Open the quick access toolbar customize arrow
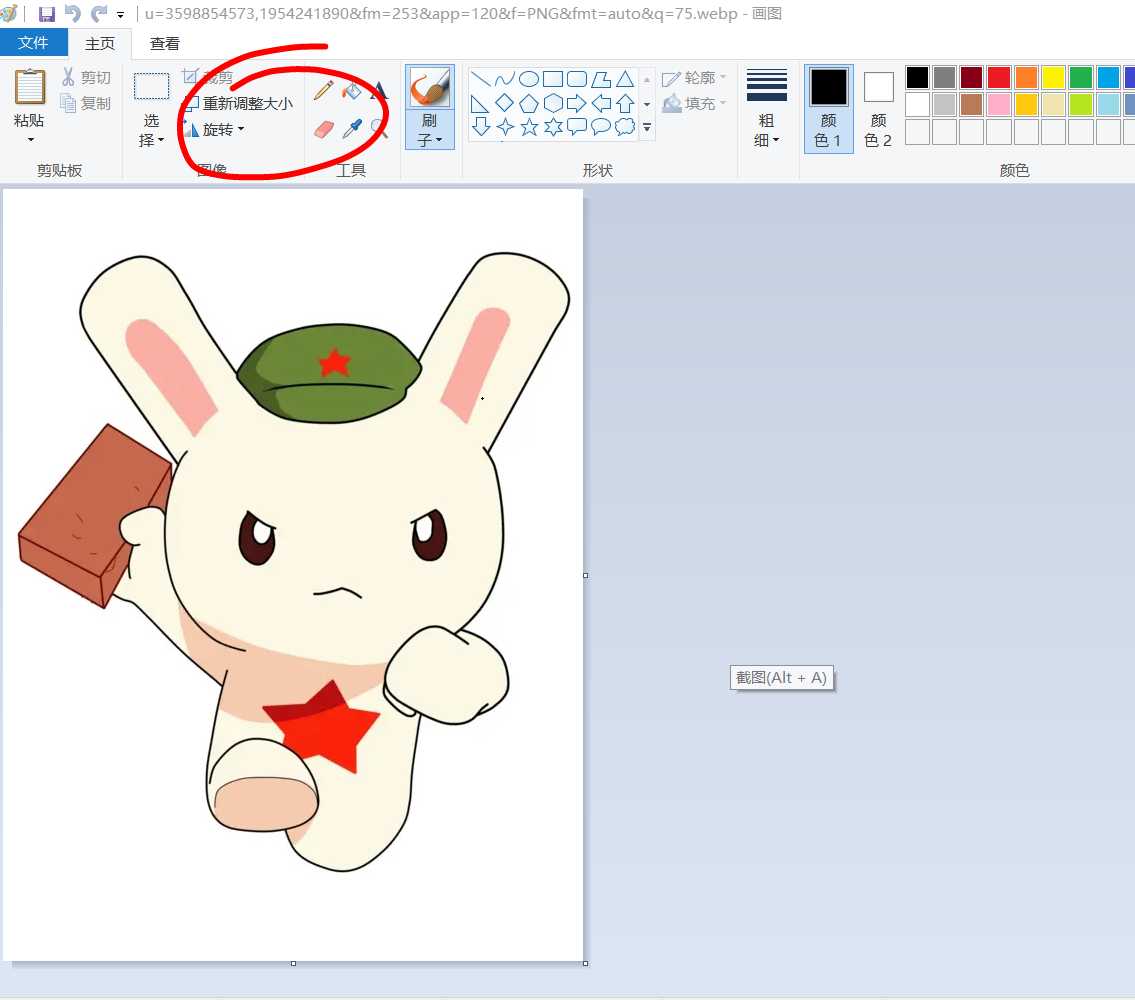Screen dimensions: 1135x1000 click(x=121, y=14)
